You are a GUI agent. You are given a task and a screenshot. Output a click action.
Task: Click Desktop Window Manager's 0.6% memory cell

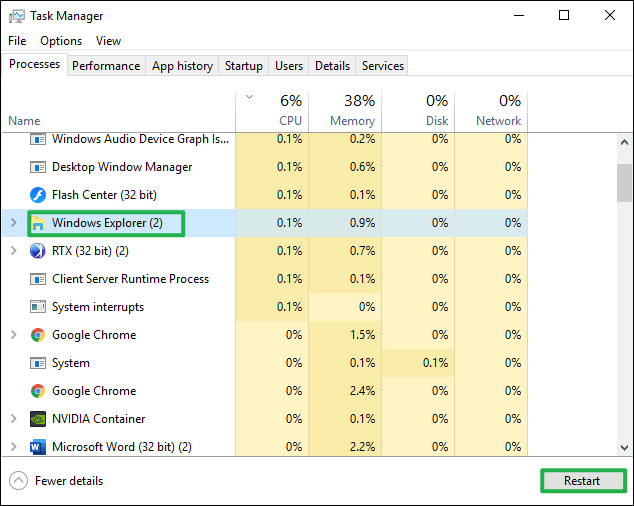345,167
